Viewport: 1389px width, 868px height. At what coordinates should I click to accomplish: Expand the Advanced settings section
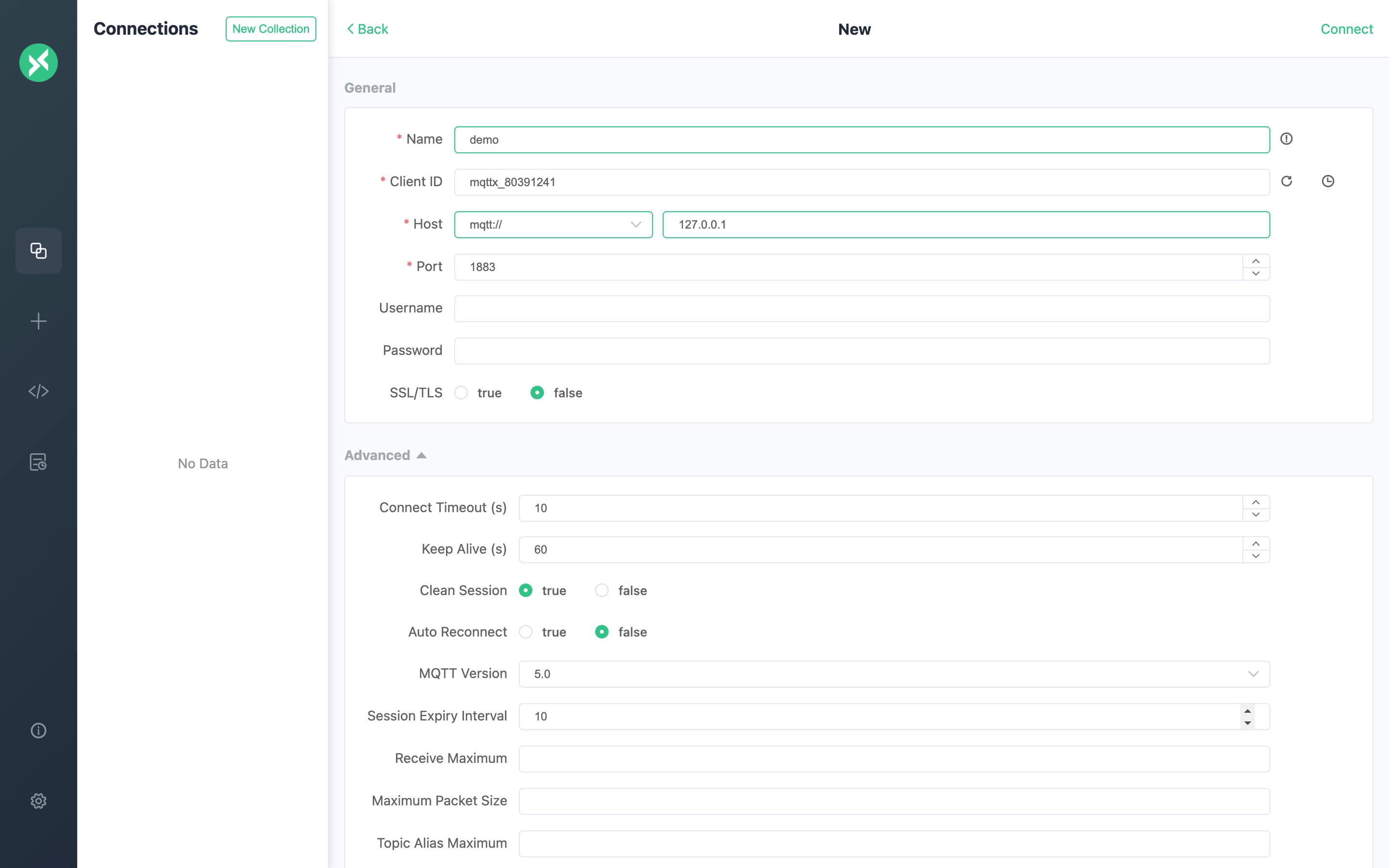(x=385, y=455)
